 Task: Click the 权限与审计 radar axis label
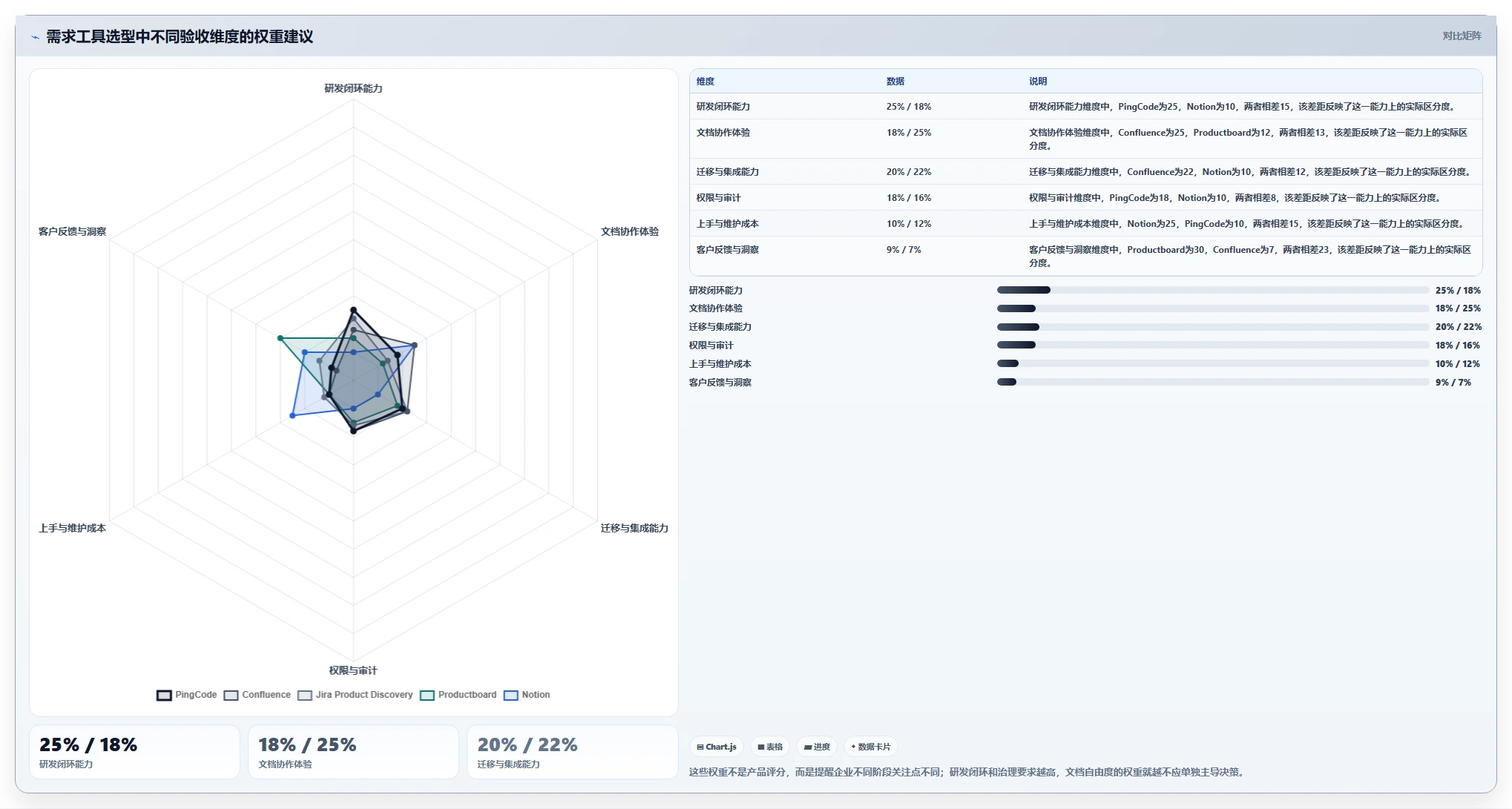tap(353, 670)
